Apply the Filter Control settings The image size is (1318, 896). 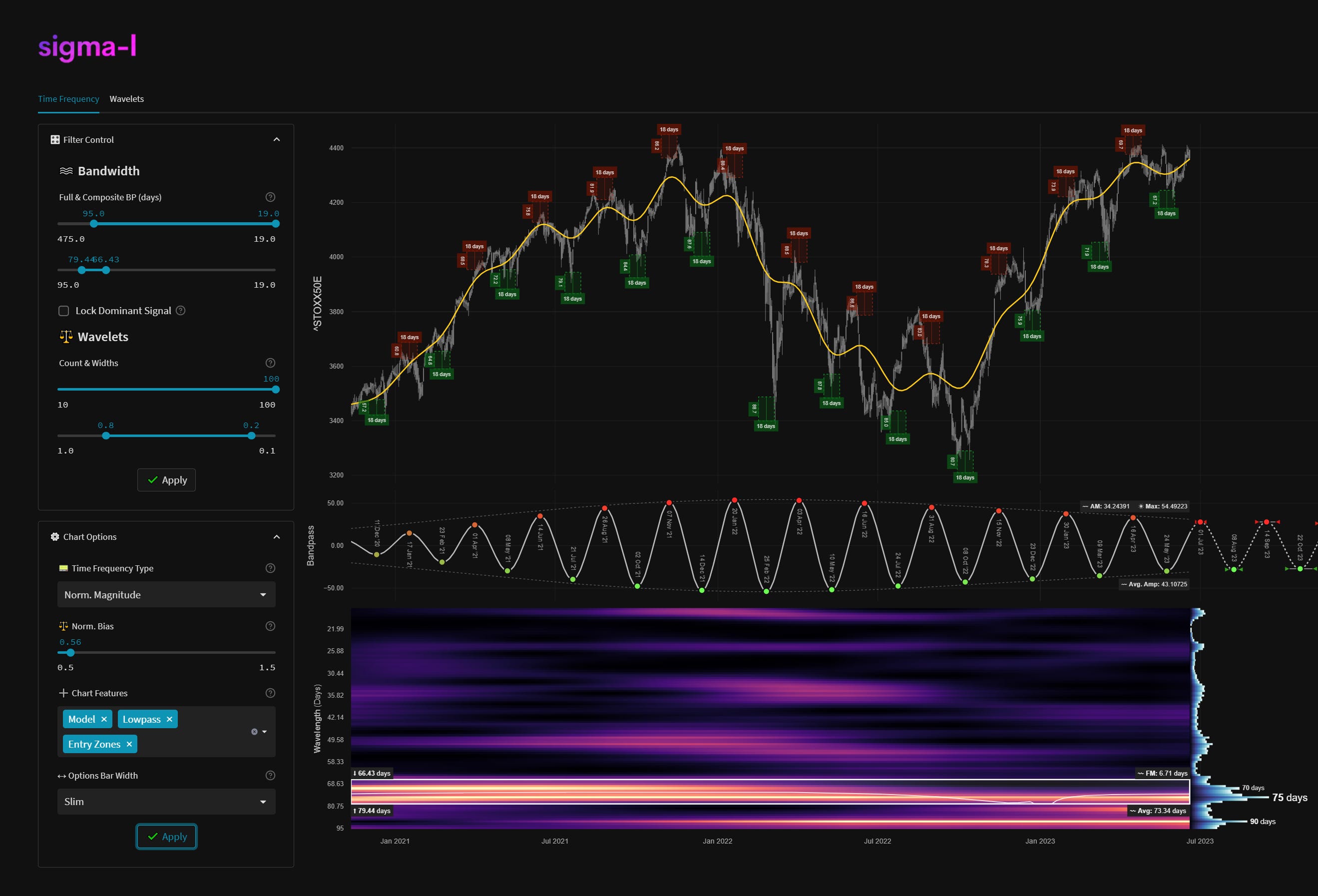tap(166, 480)
